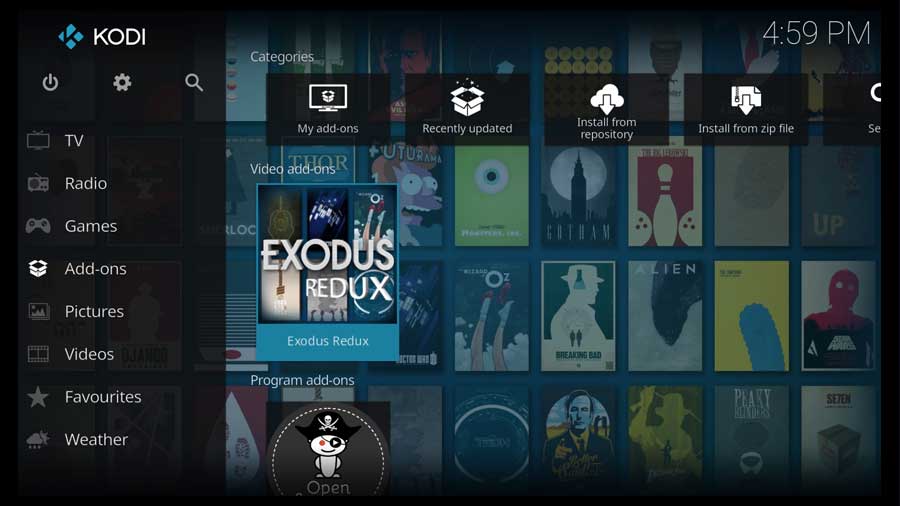Open search with the magnifier icon
The width and height of the screenshot is (900, 506).
pyautogui.click(x=194, y=83)
